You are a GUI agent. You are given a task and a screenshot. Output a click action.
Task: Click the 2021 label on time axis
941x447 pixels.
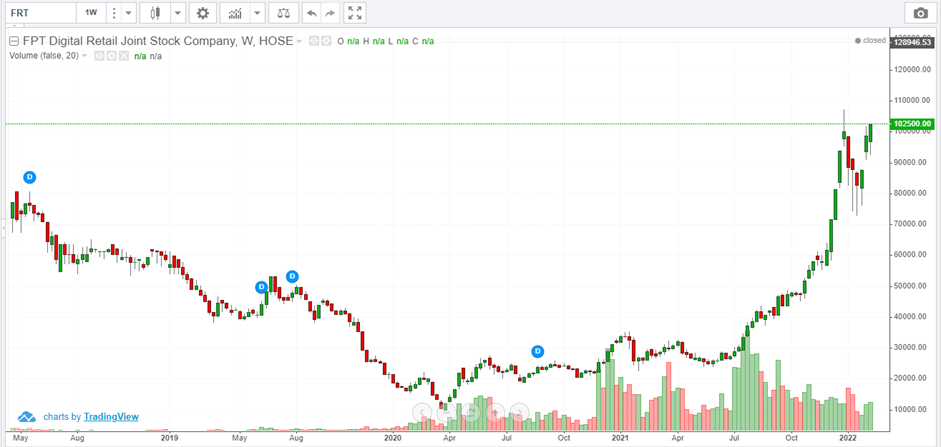(620, 438)
